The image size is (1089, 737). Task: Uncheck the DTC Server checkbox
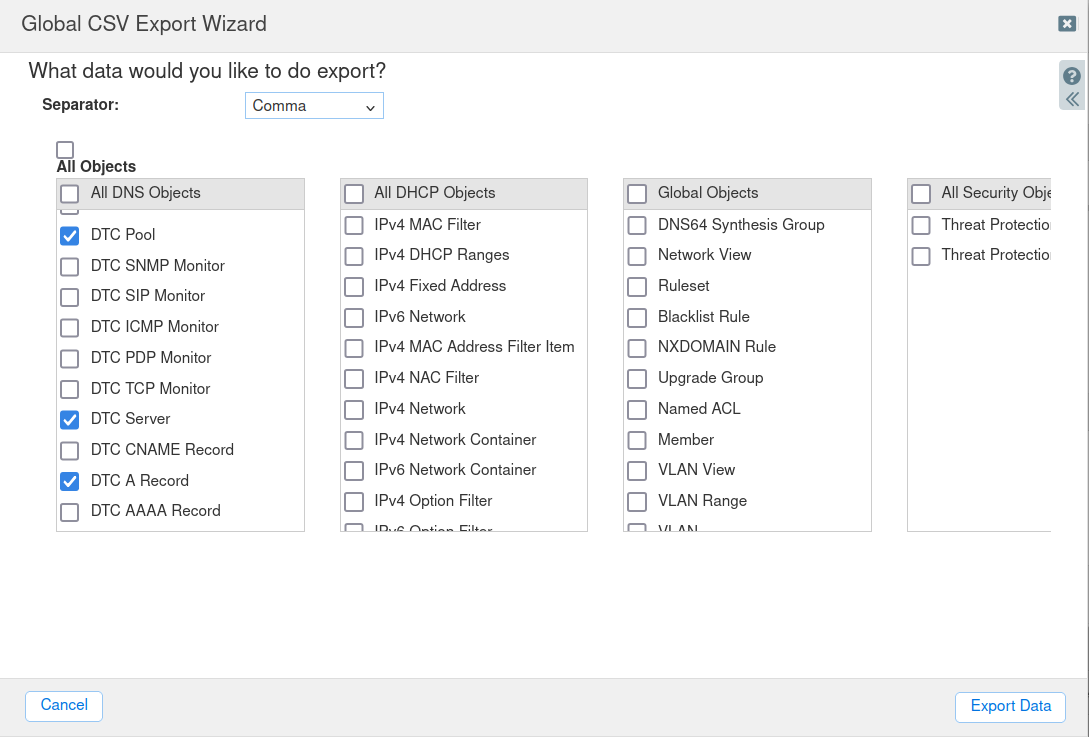70,420
